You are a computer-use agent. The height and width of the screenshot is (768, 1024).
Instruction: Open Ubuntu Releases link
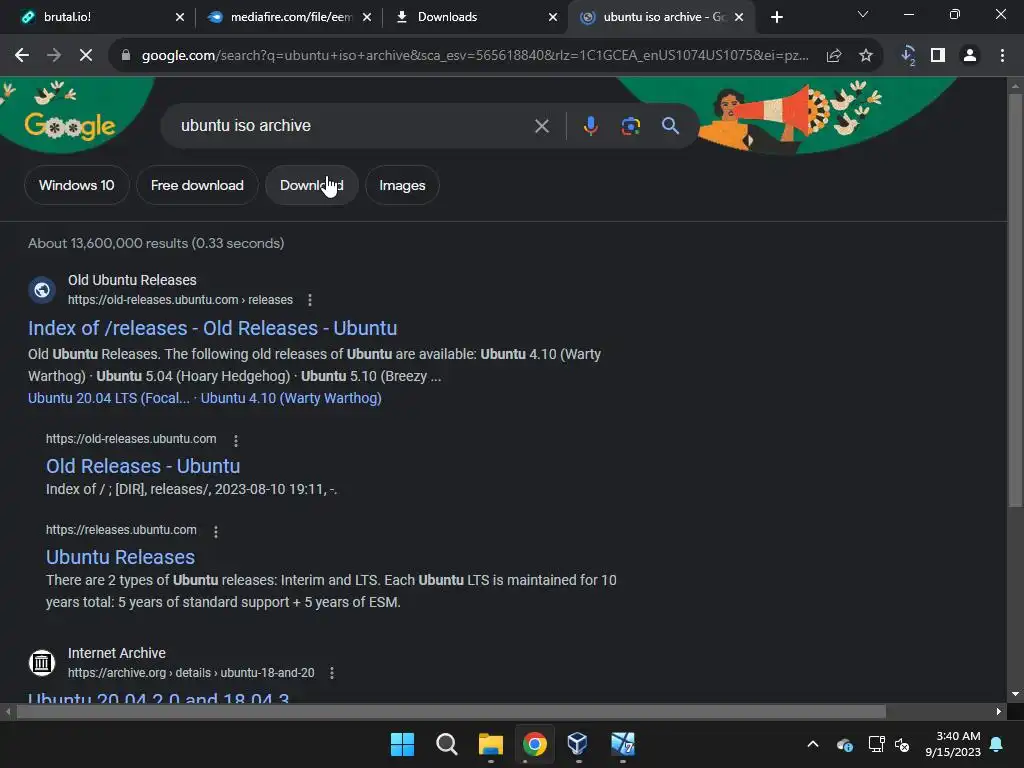120,556
